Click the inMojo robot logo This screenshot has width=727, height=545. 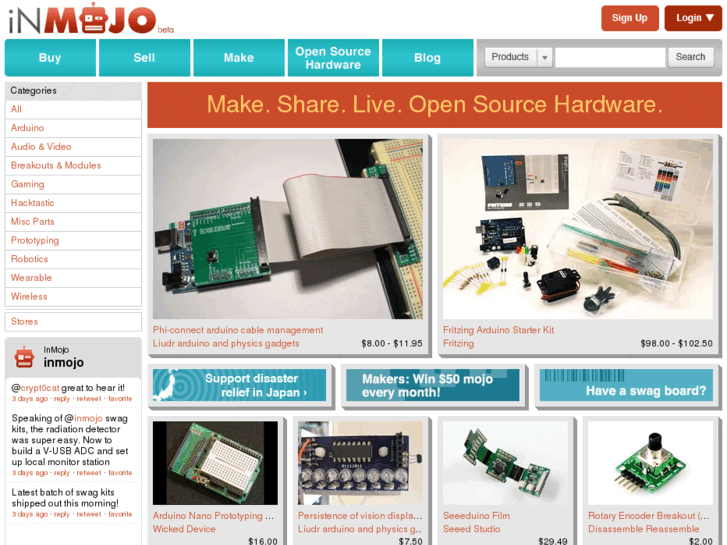91,19
